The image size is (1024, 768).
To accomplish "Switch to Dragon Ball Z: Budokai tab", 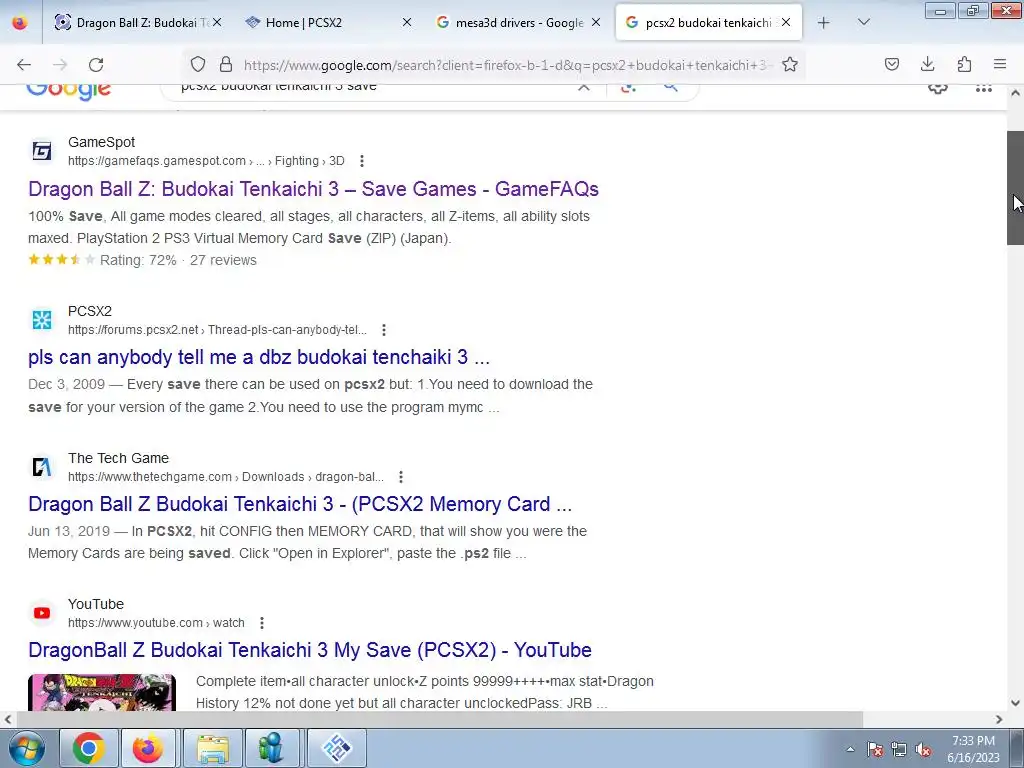I will click(136, 22).
